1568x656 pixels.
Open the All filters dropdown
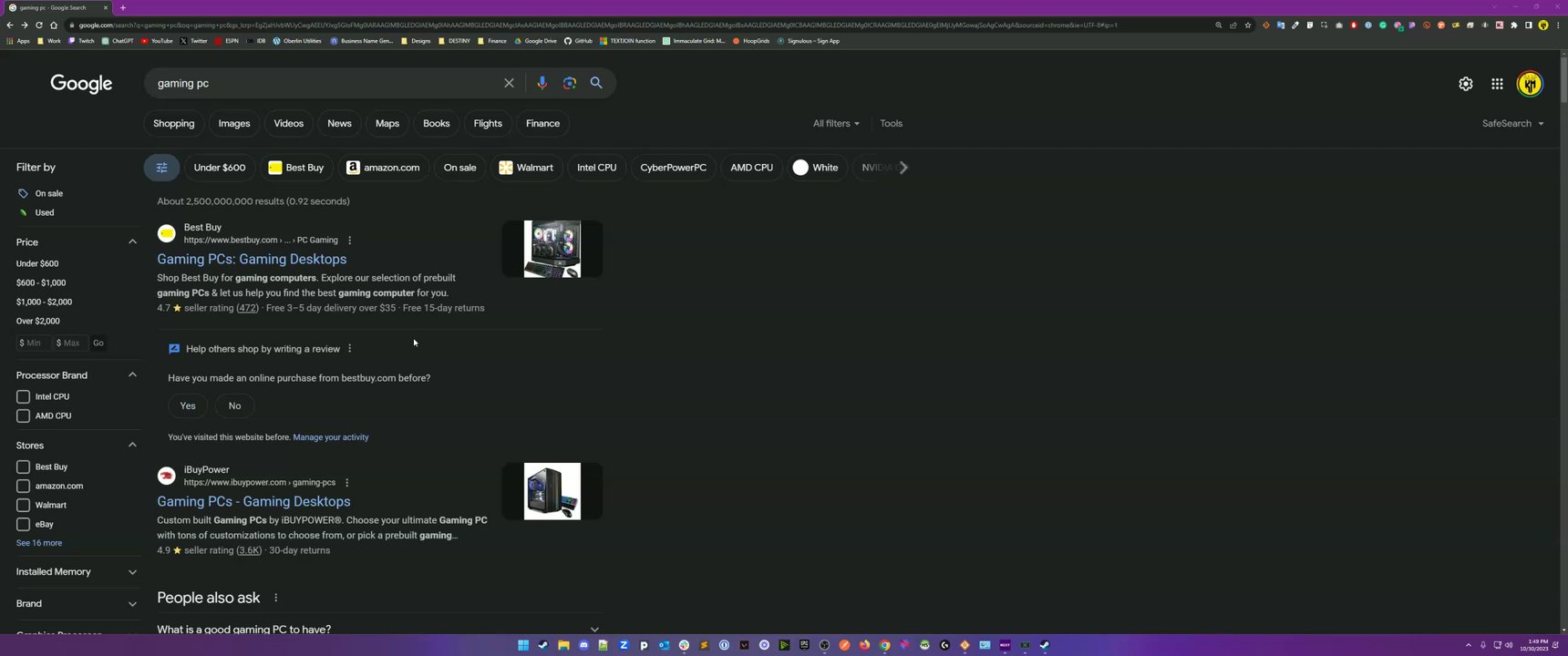(836, 124)
